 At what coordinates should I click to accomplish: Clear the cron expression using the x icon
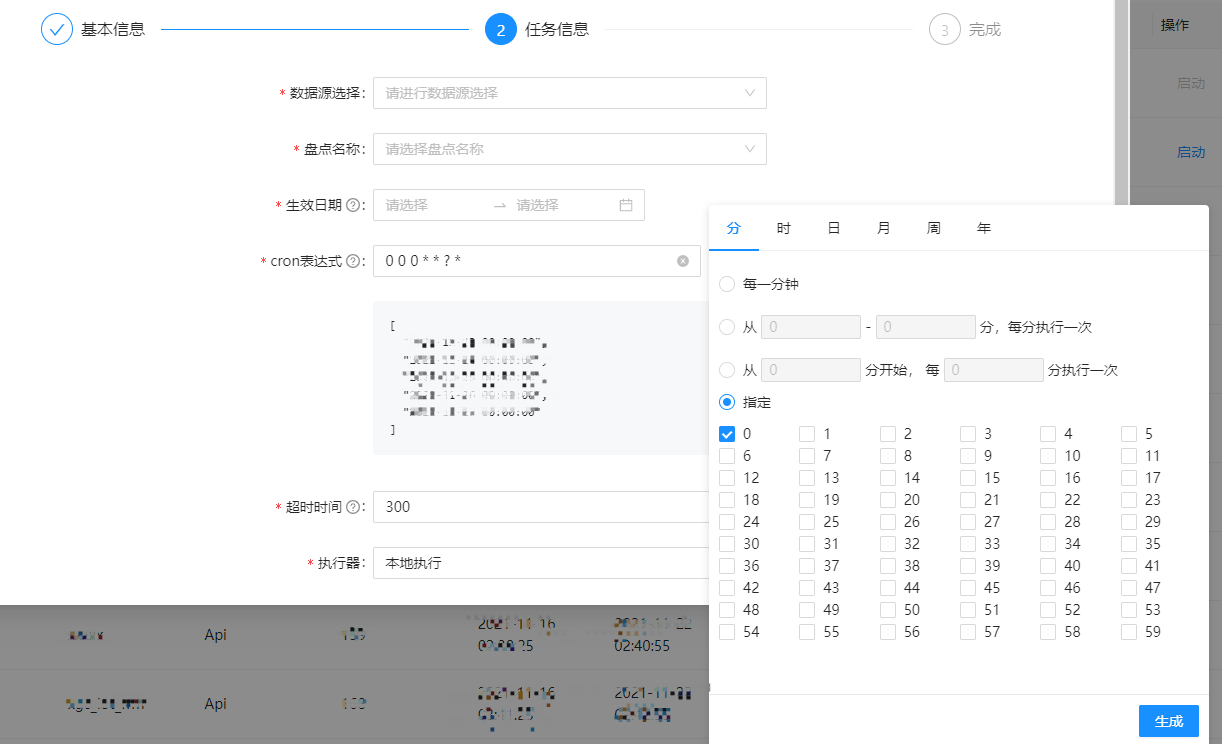(x=684, y=261)
